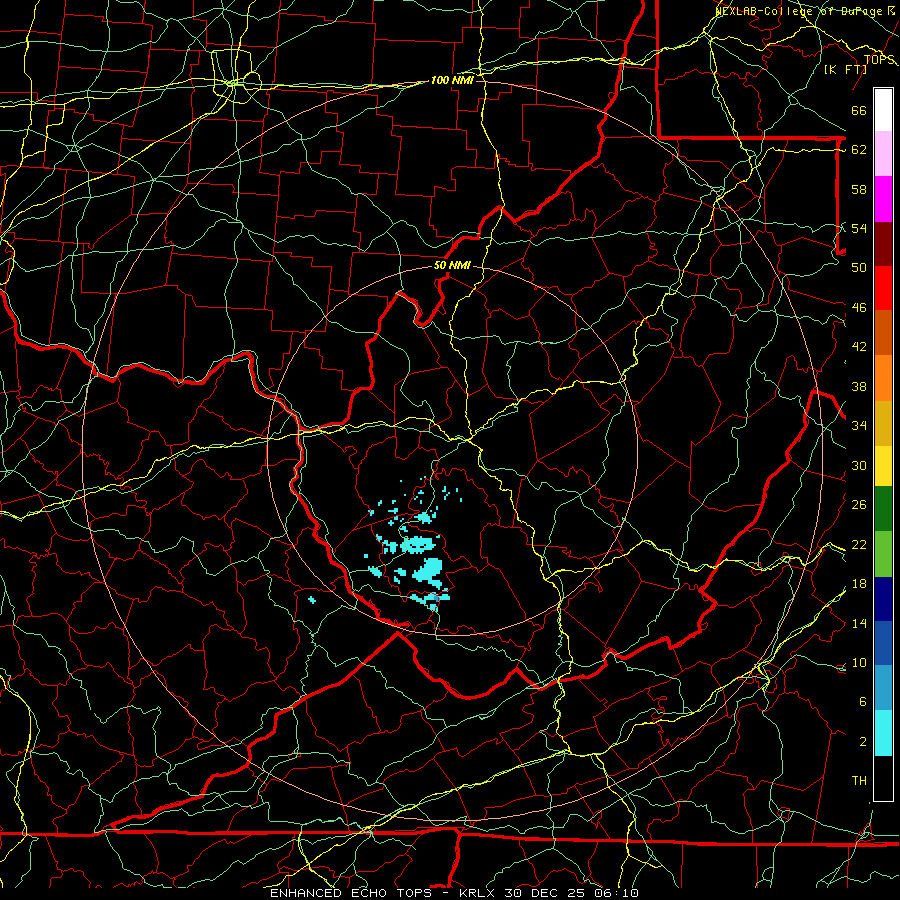Image resolution: width=900 pixels, height=900 pixels.
Task: Click the legend value "54"
Action: pyautogui.click(x=859, y=228)
